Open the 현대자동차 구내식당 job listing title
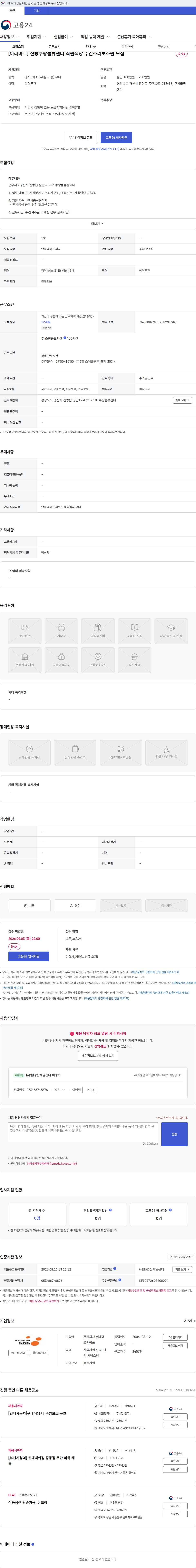The image size is (196, 1568). tap(37, 1413)
